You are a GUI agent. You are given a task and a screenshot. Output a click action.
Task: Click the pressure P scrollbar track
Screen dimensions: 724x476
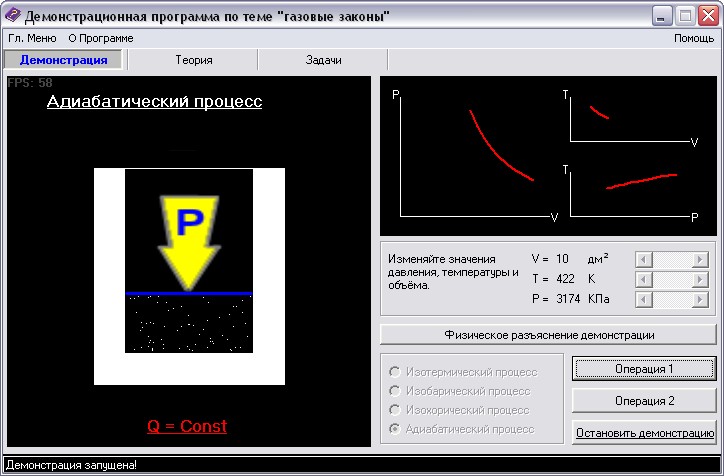coord(672,300)
